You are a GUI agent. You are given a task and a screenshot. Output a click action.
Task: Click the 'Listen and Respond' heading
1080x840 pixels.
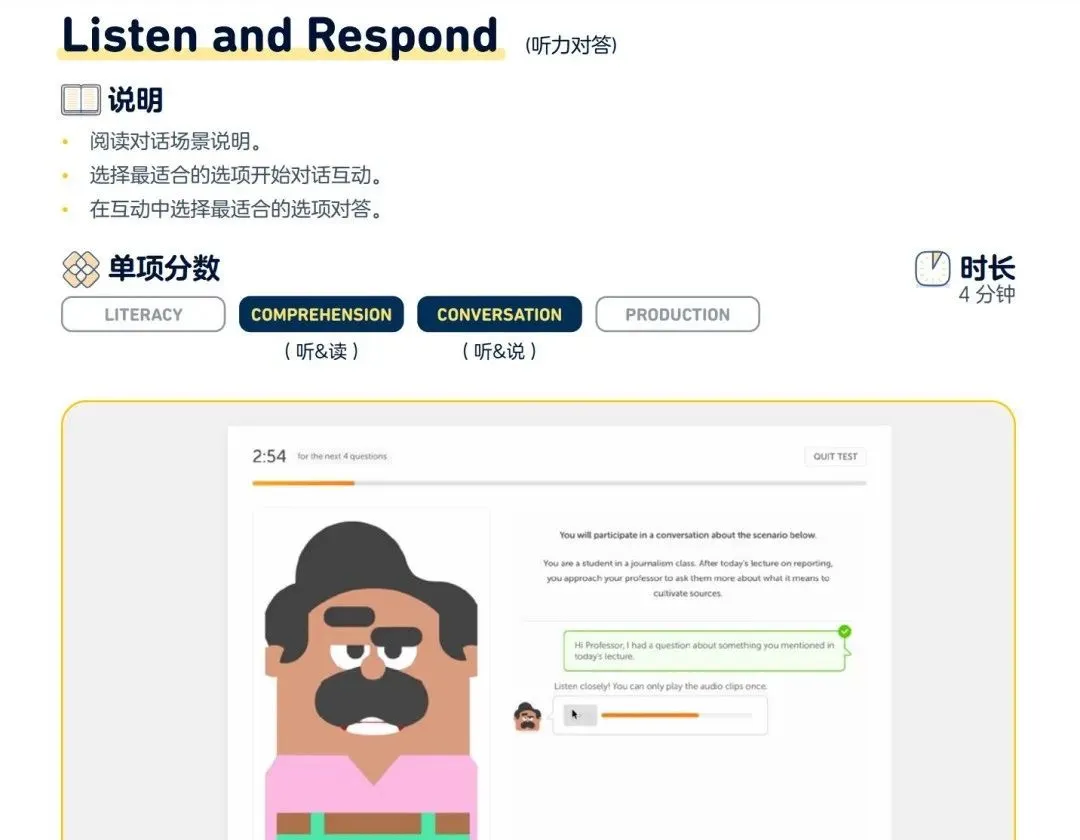click(x=280, y=36)
